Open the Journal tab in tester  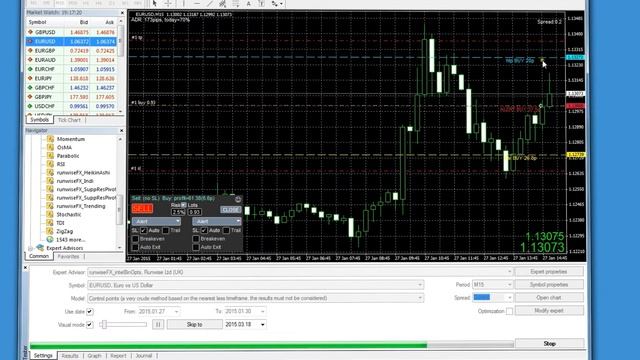[144, 356]
